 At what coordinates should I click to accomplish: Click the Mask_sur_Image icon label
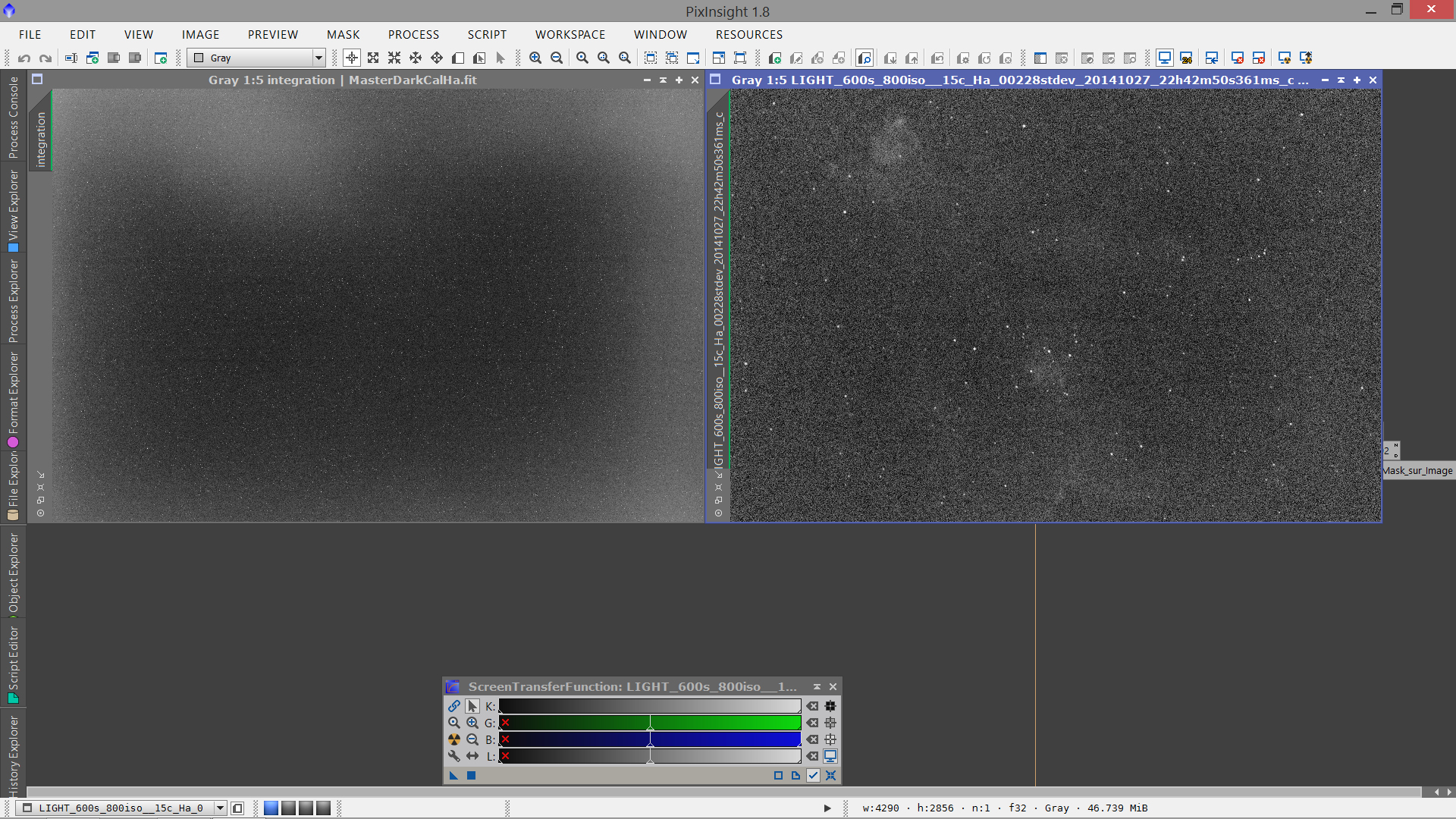[x=1417, y=471]
